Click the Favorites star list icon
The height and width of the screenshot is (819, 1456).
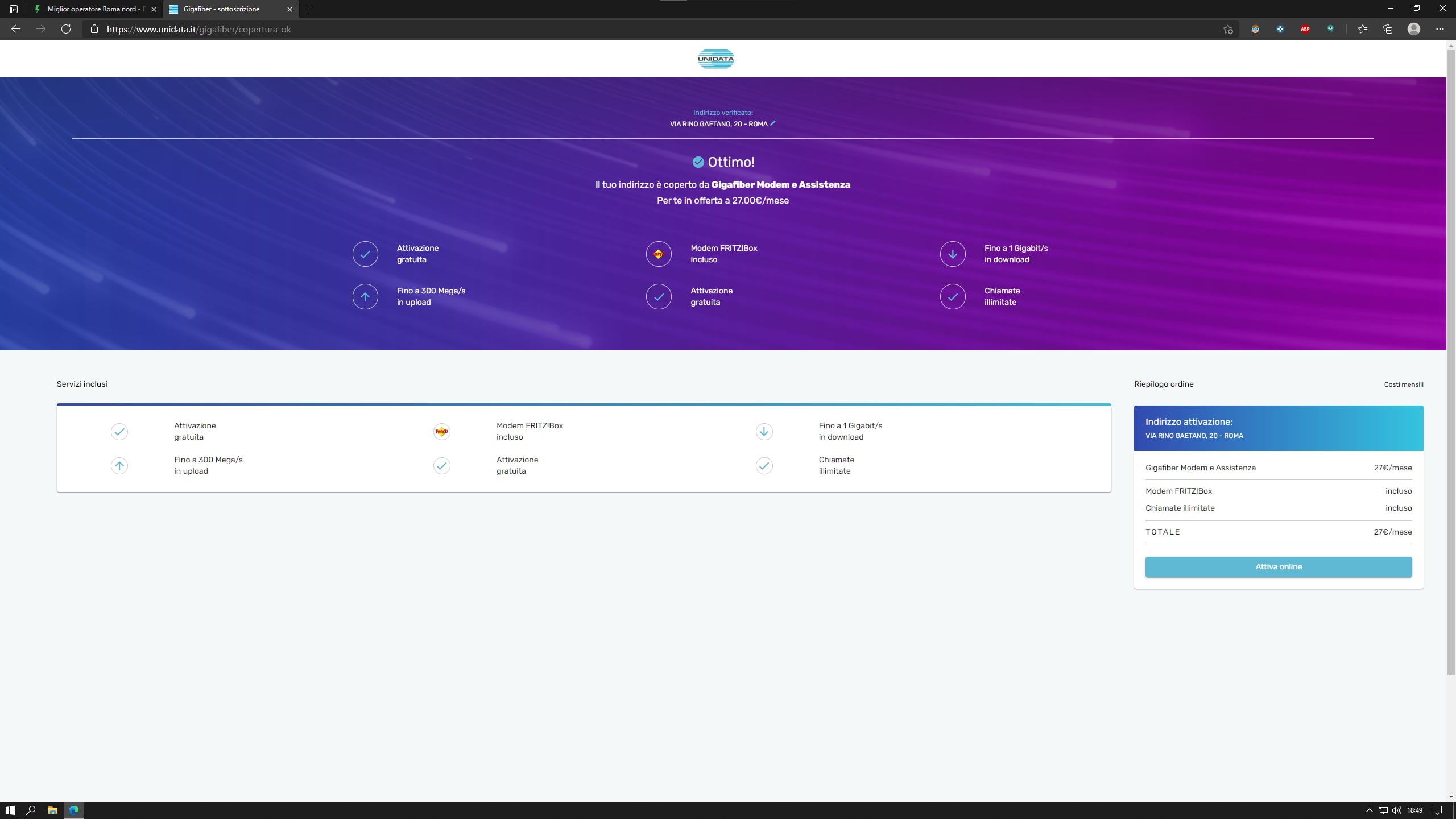(x=1363, y=29)
